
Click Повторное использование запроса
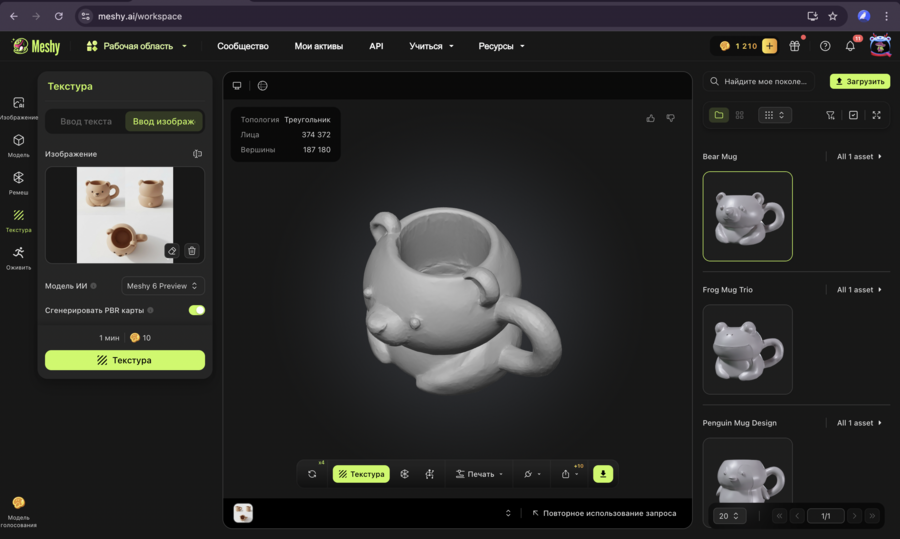point(604,513)
